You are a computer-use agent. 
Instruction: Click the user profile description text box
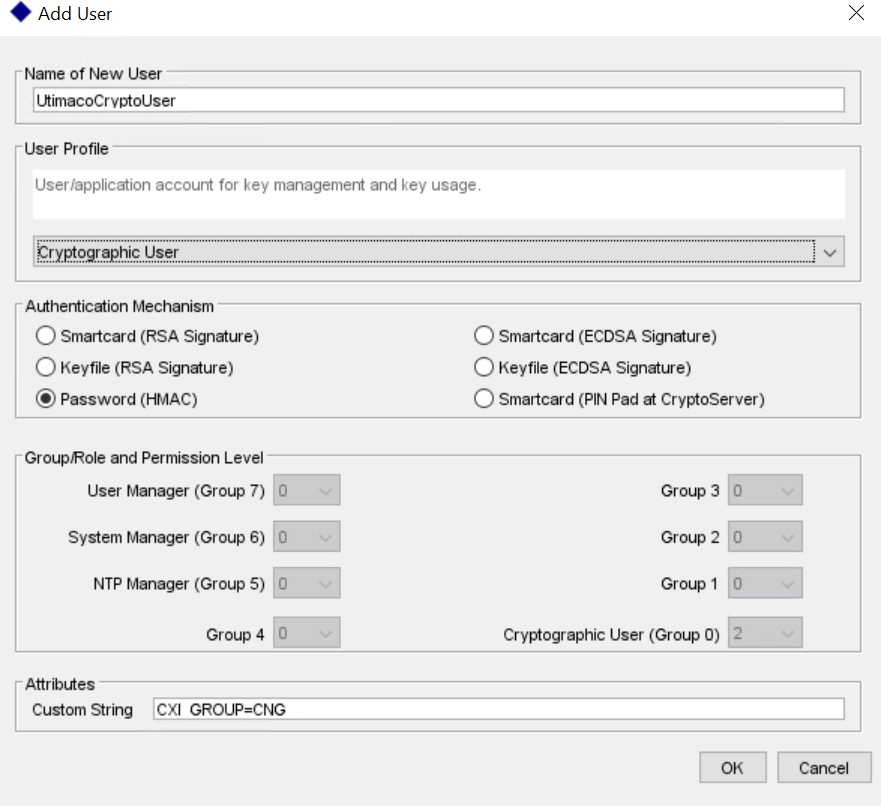tap(438, 194)
